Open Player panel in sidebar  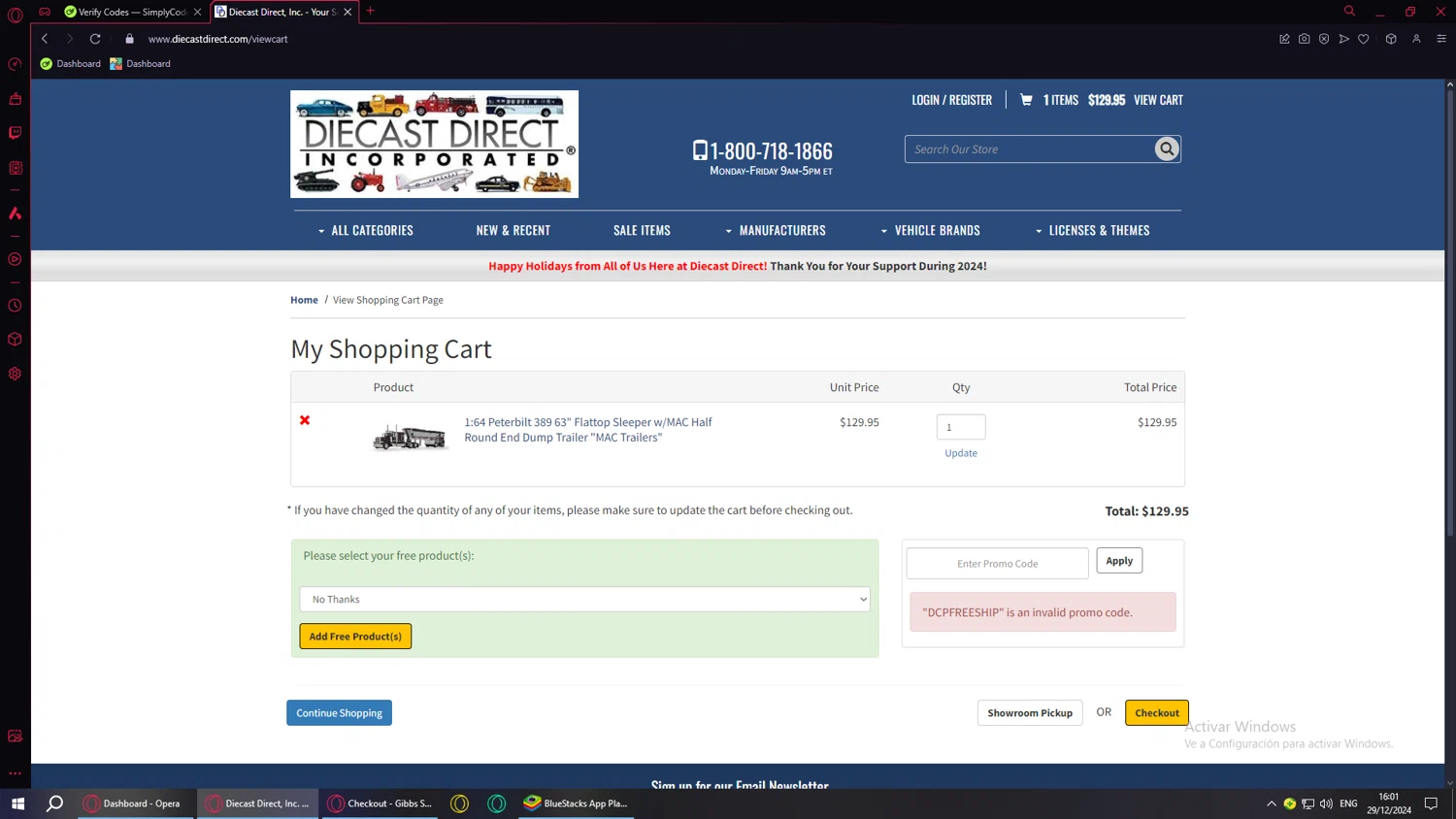click(x=15, y=259)
